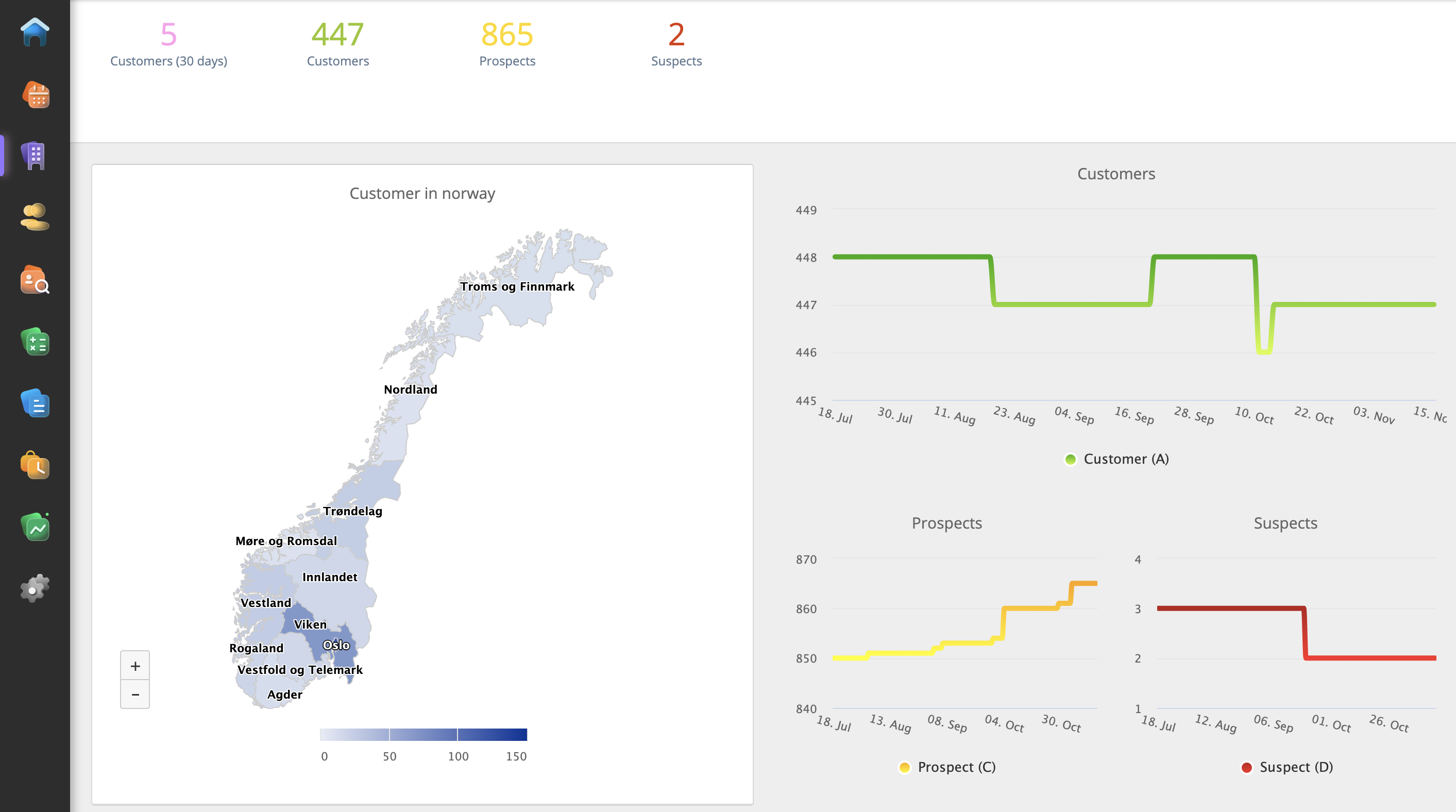This screenshot has width=1456, height=812.
Task: Open the orange calendar icon
Action: coord(35,95)
